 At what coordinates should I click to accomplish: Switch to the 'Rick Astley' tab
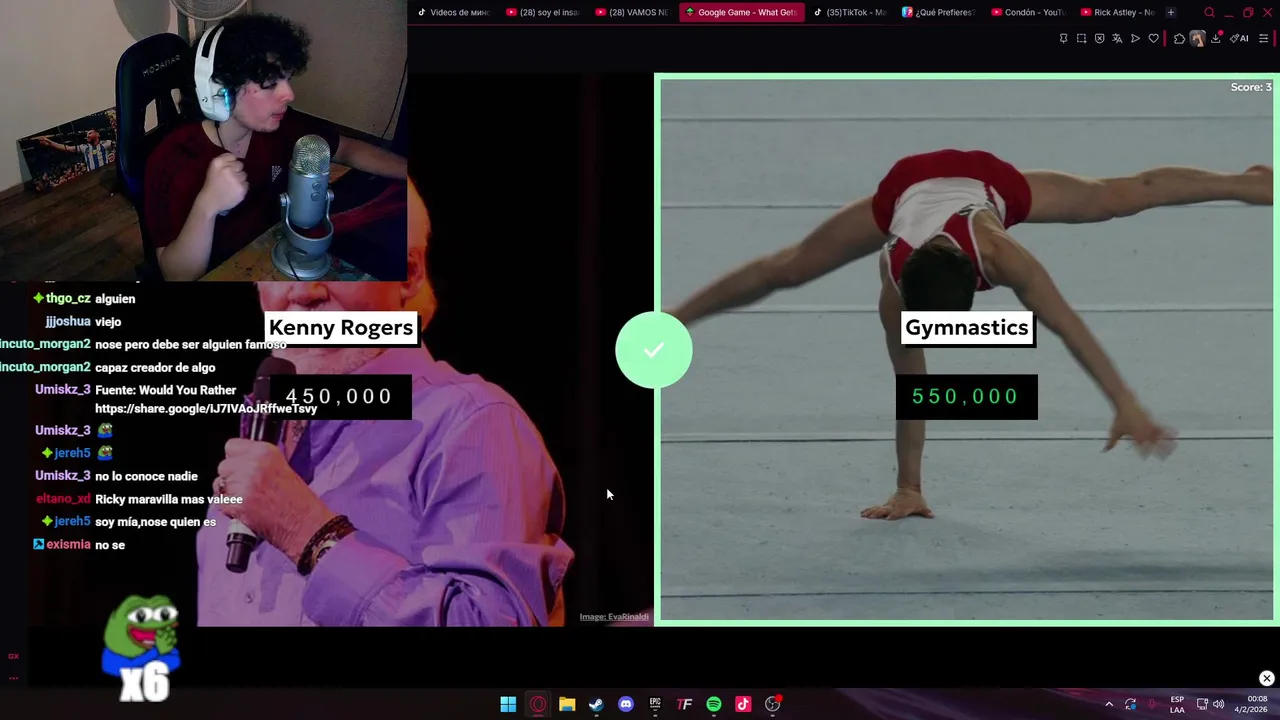tap(1117, 12)
